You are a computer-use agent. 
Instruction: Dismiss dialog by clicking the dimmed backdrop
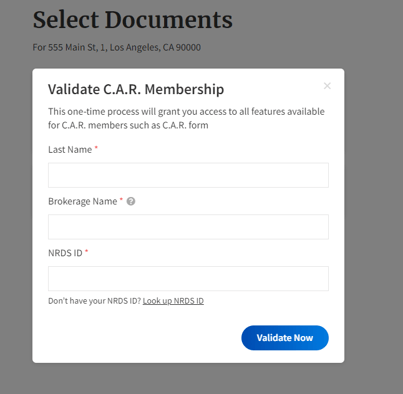pos(373,200)
